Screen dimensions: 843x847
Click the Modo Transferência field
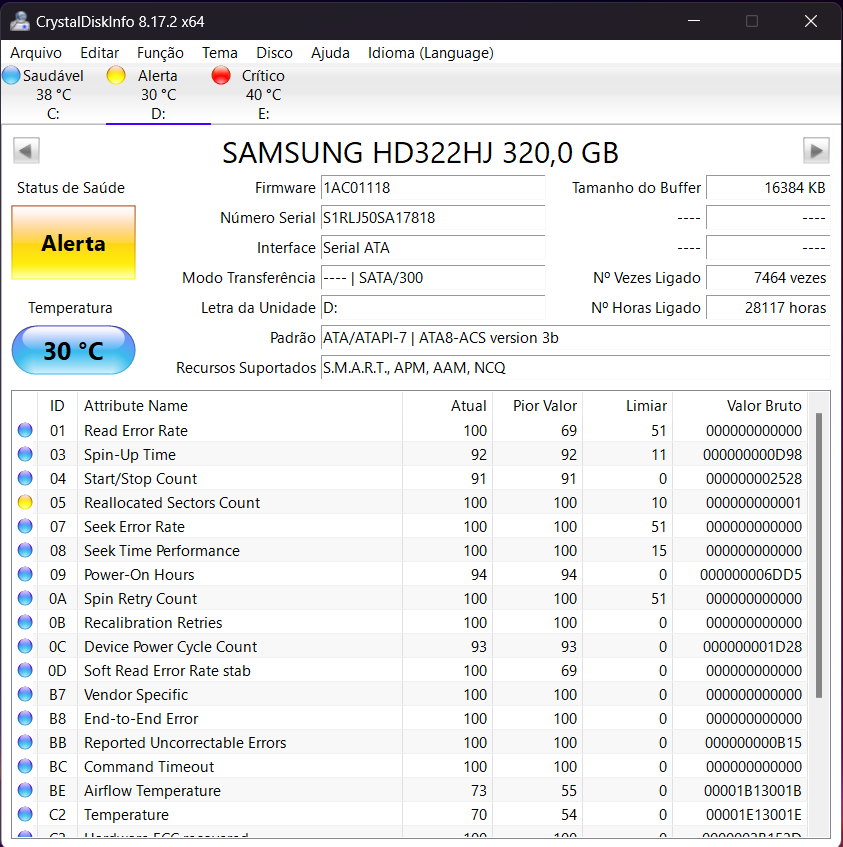pyautogui.click(x=433, y=278)
